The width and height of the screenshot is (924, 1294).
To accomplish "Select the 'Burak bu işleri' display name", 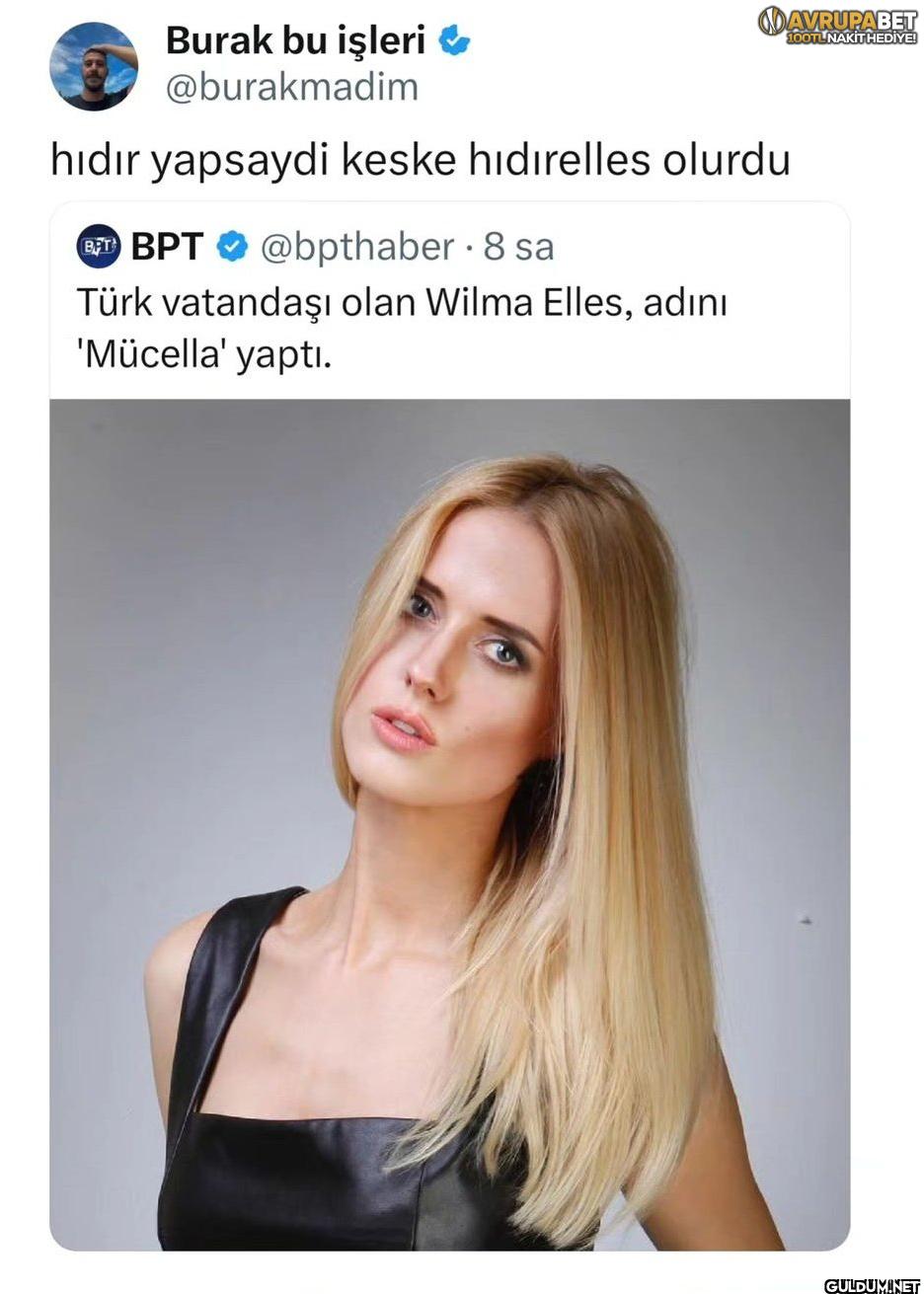I will click(x=295, y=40).
